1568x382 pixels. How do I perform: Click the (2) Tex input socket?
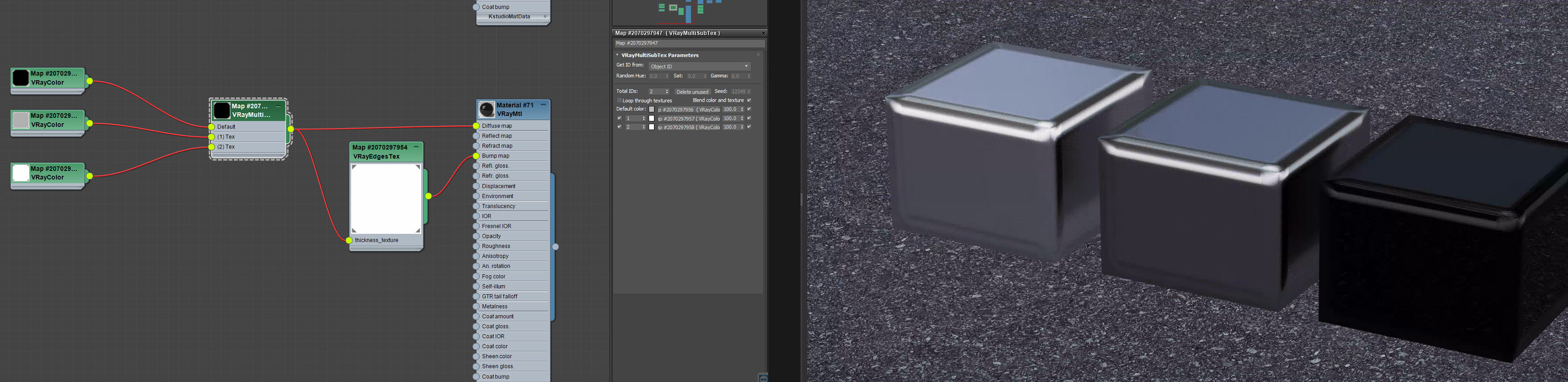[x=212, y=147]
